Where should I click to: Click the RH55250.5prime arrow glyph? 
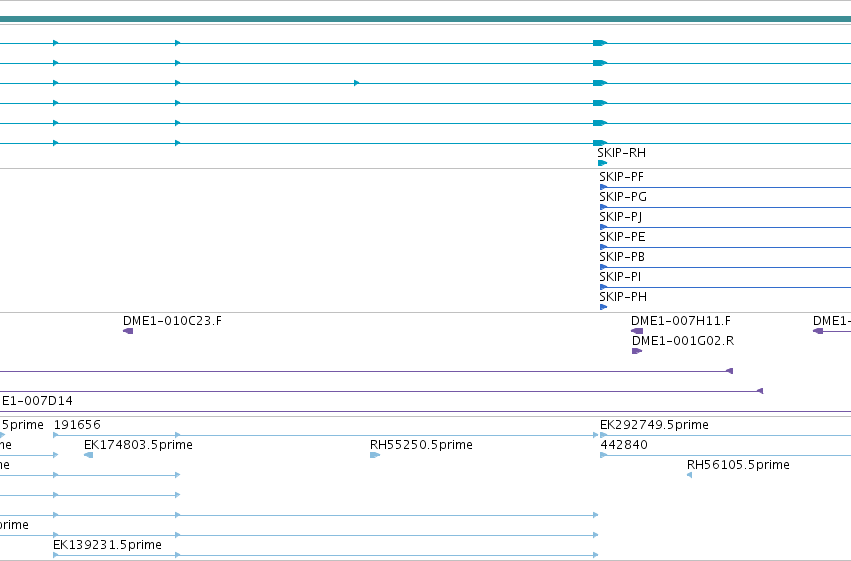point(375,455)
